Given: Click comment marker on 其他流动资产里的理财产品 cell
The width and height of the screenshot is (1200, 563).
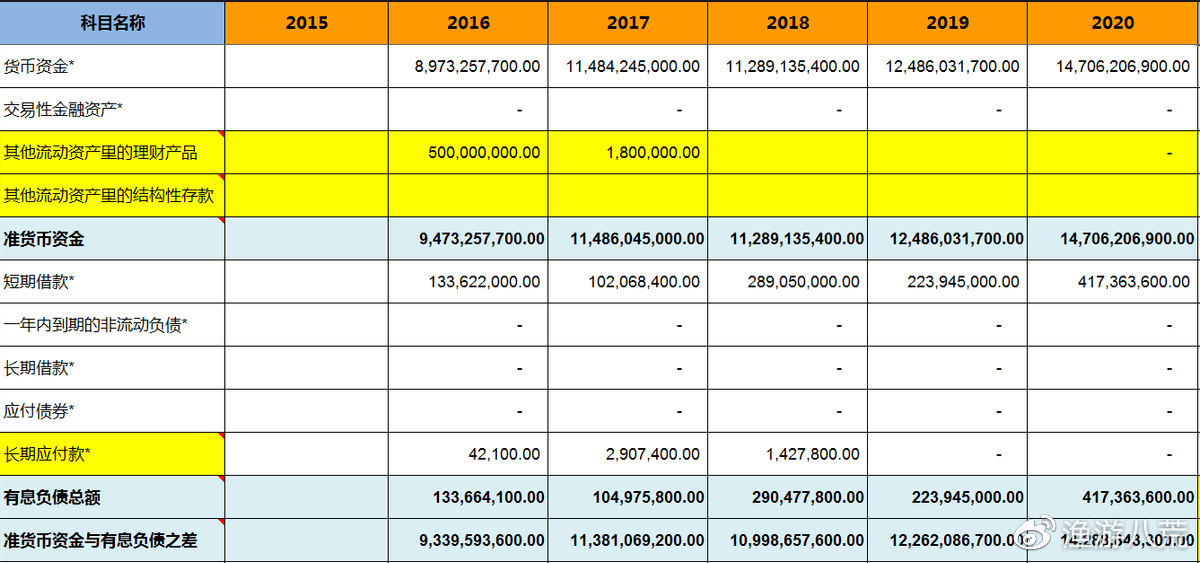Looking at the screenshot, I should pos(221,134).
